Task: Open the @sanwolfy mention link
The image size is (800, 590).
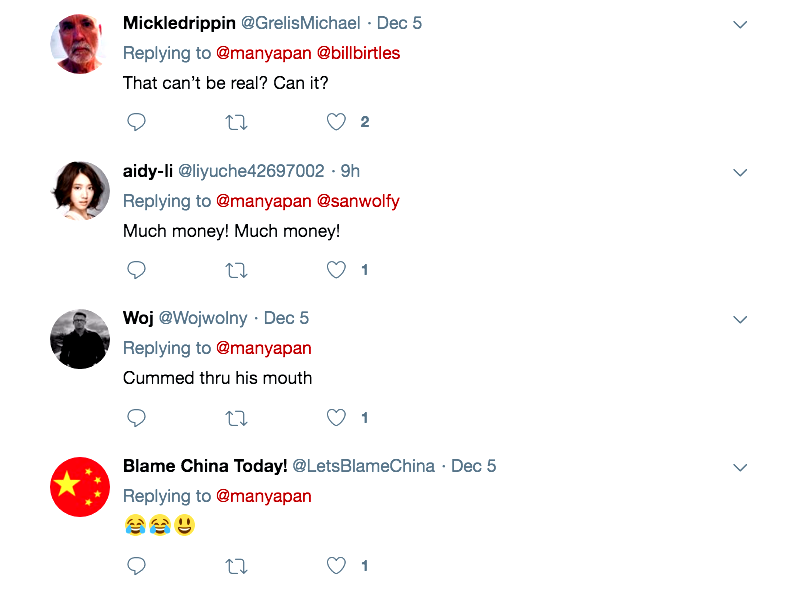Action: pos(358,201)
